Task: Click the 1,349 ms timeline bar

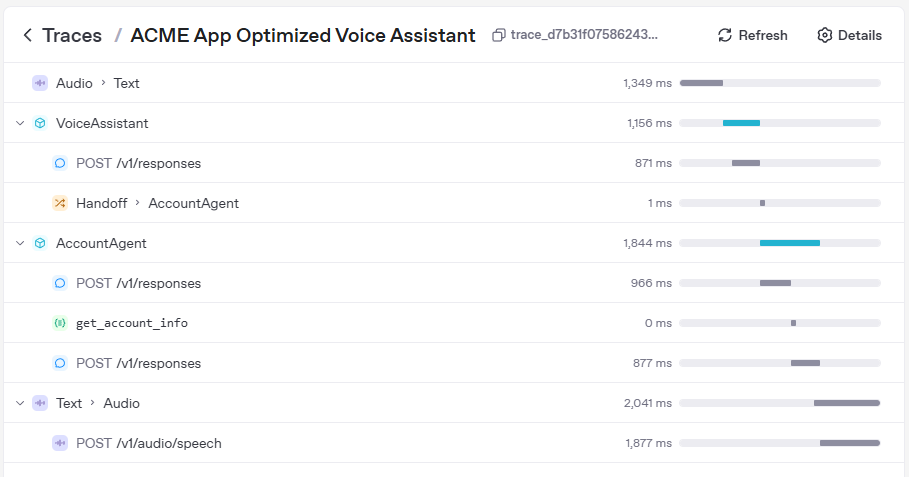Action: pos(701,83)
